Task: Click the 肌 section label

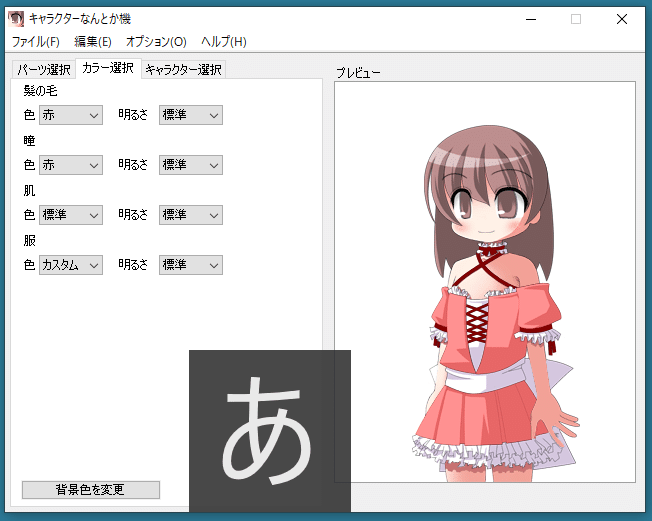Action: click(x=29, y=190)
